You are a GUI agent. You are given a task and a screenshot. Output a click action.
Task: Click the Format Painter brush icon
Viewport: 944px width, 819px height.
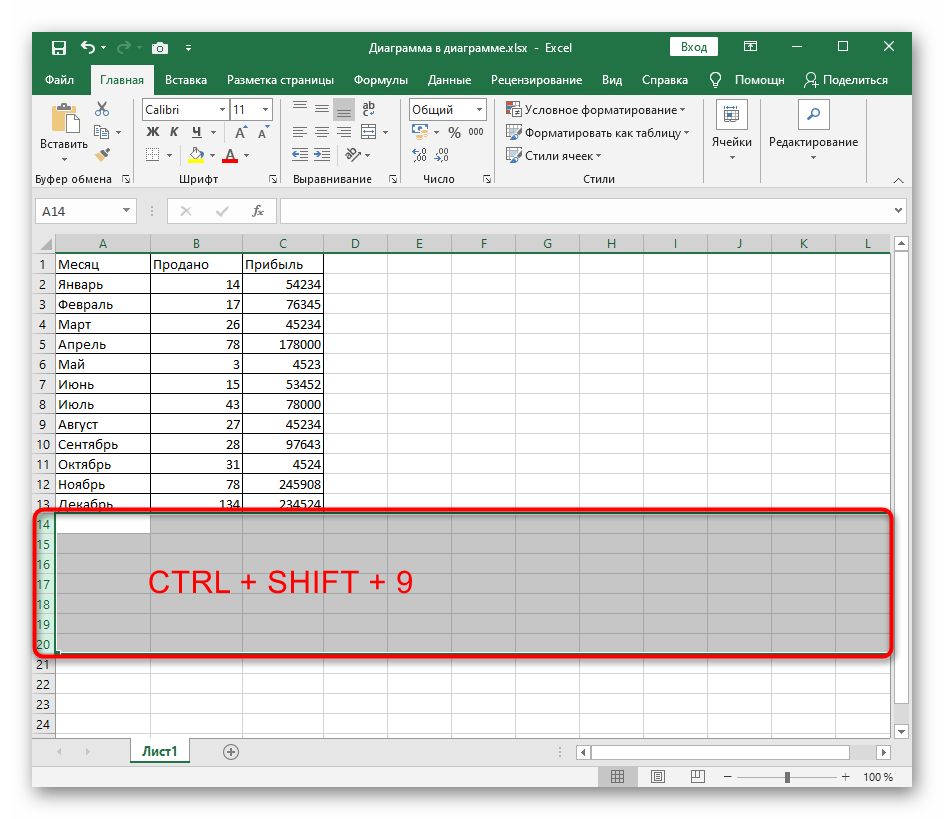point(102,154)
